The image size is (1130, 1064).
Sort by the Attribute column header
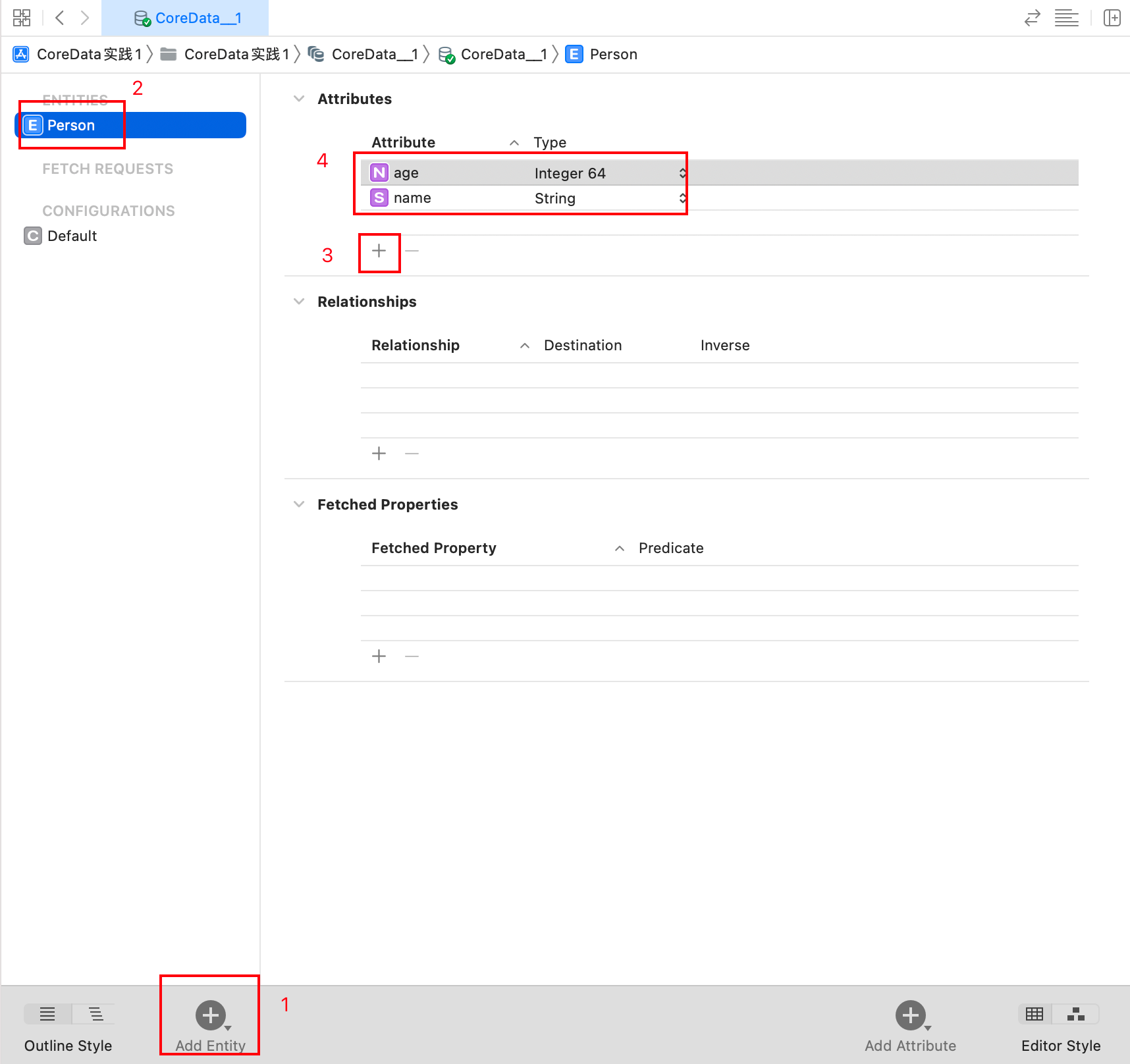pyautogui.click(x=403, y=142)
